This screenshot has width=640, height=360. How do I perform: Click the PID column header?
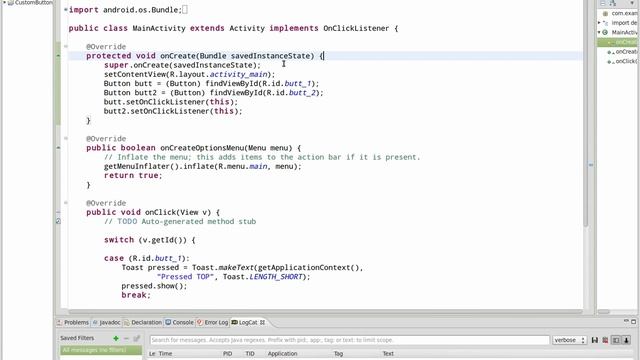(228, 353)
